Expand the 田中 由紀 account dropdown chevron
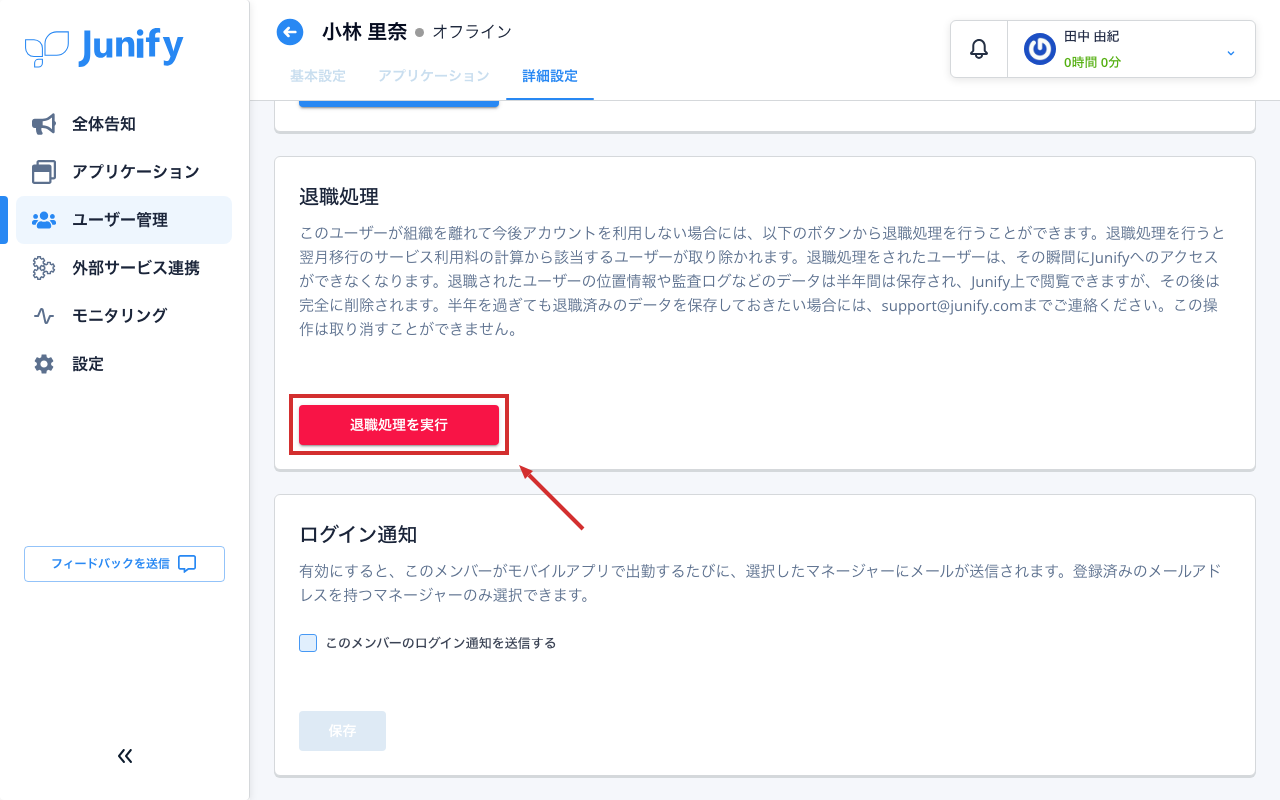 [x=1231, y=52]
